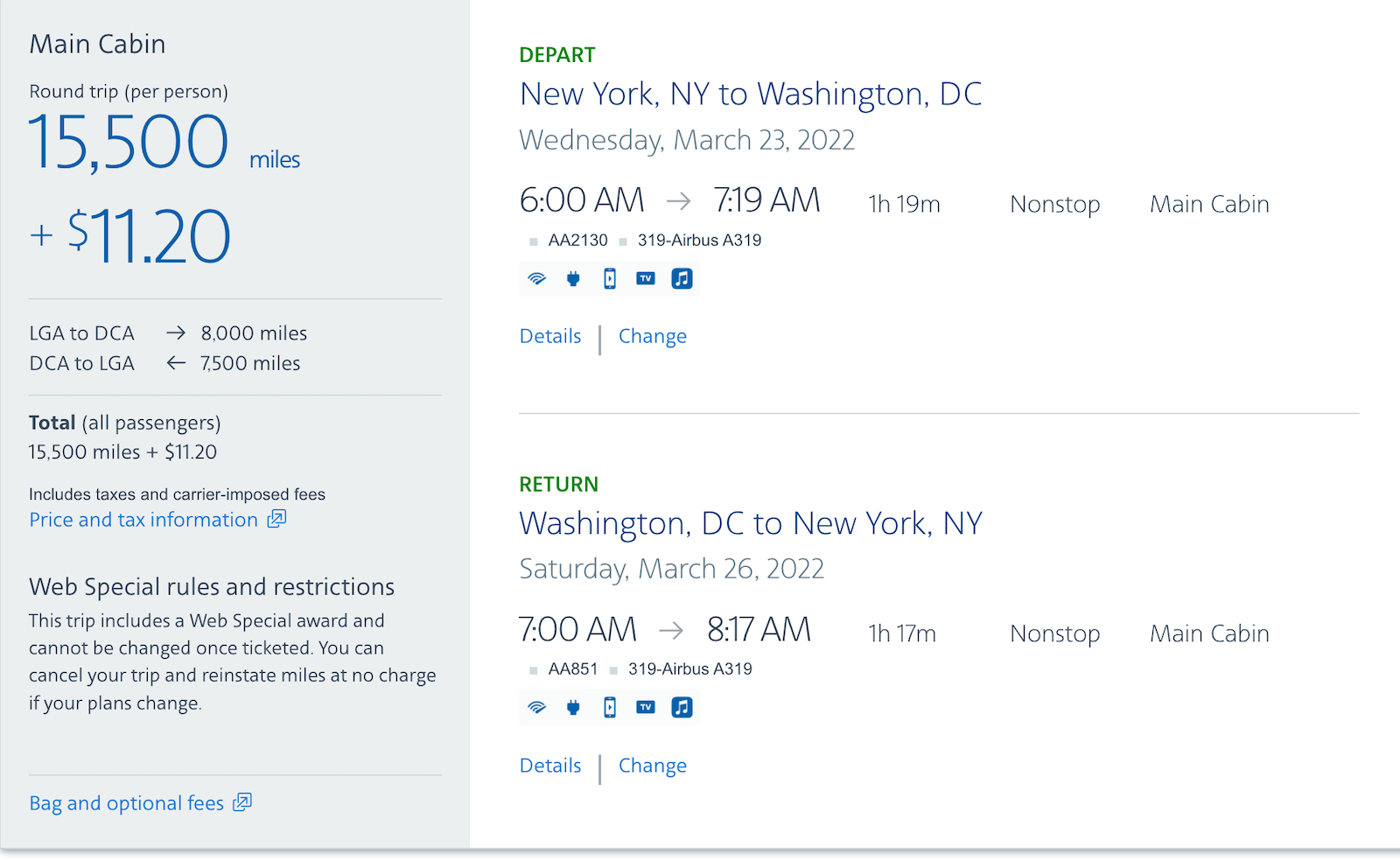
Task: Open Change for the New York to Washington flight
Action: coord(652,336)
